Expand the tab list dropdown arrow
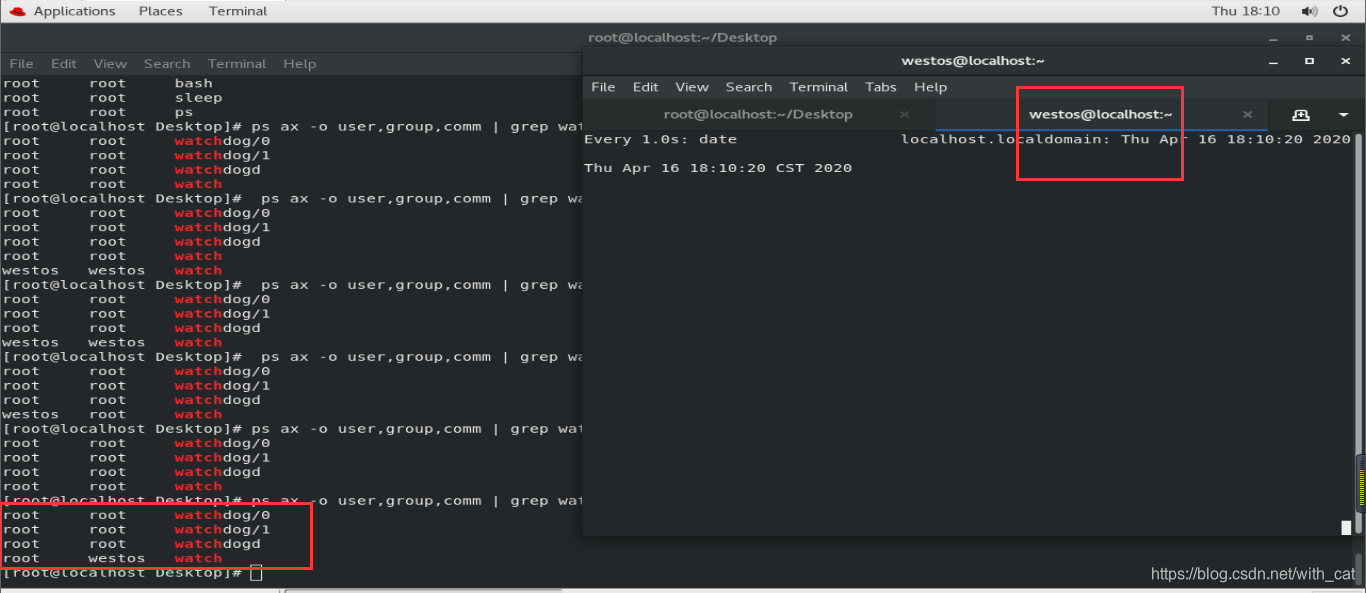Image resolution: width=1366 pixels, height=593 pixels. (1343, 114)
